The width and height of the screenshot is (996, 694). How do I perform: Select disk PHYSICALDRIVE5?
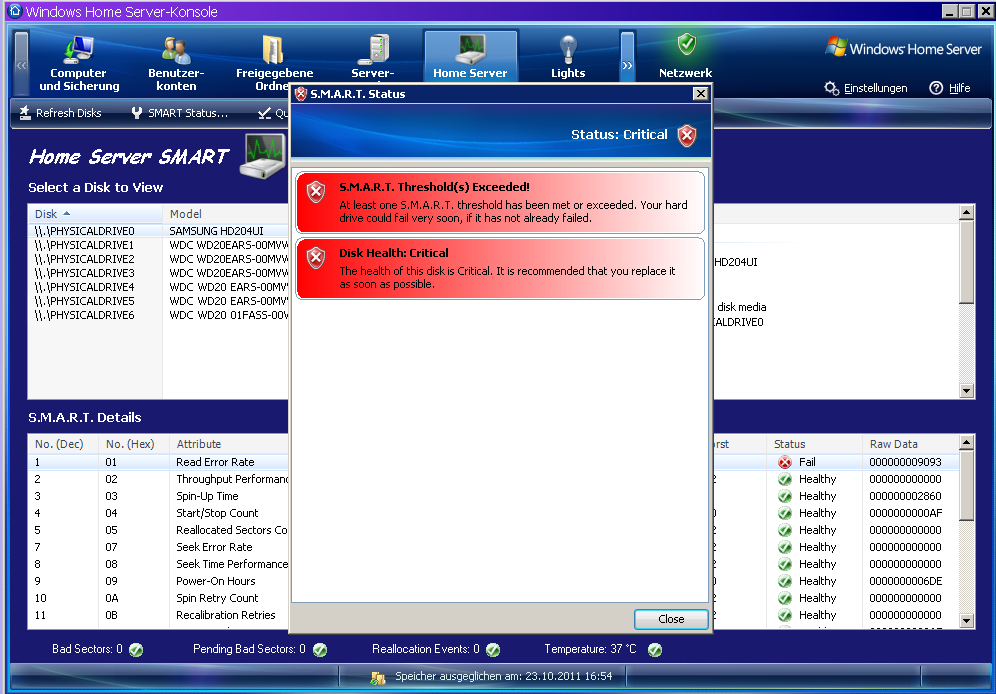coord(84,301)
